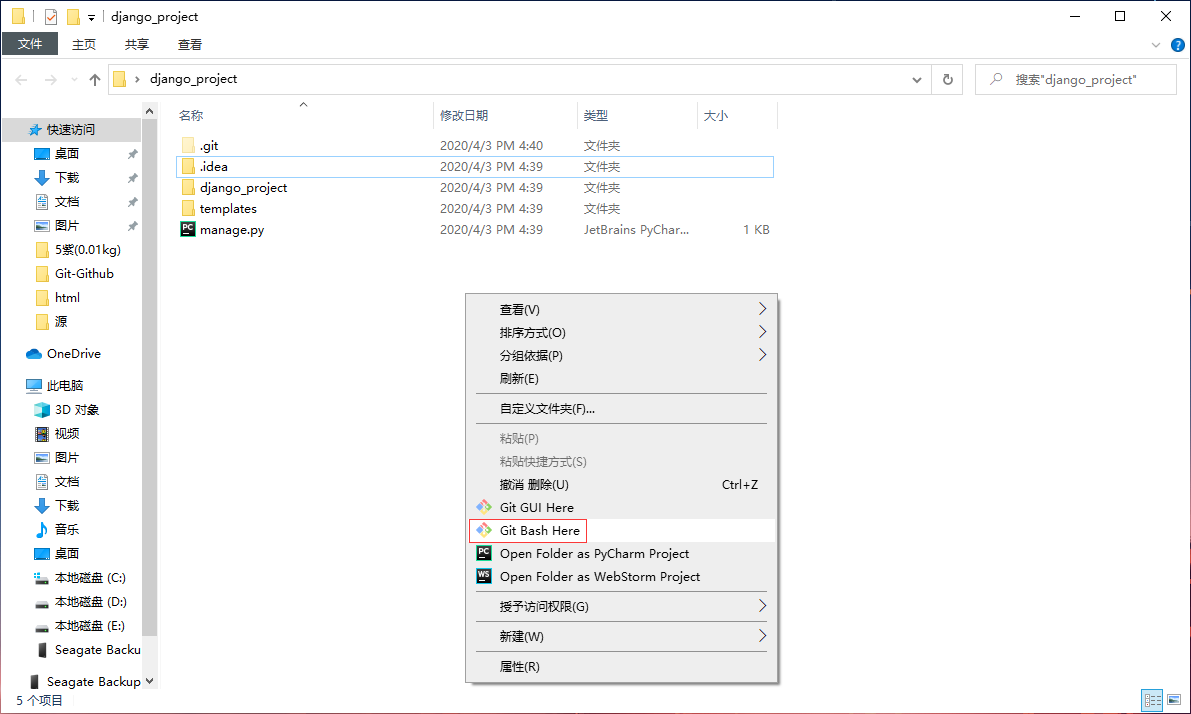This screenshot has width=1191, height=714.
Task: Click the manage.py PyCharm file icon
Action: pyautogui.click(x=188, y=229)
